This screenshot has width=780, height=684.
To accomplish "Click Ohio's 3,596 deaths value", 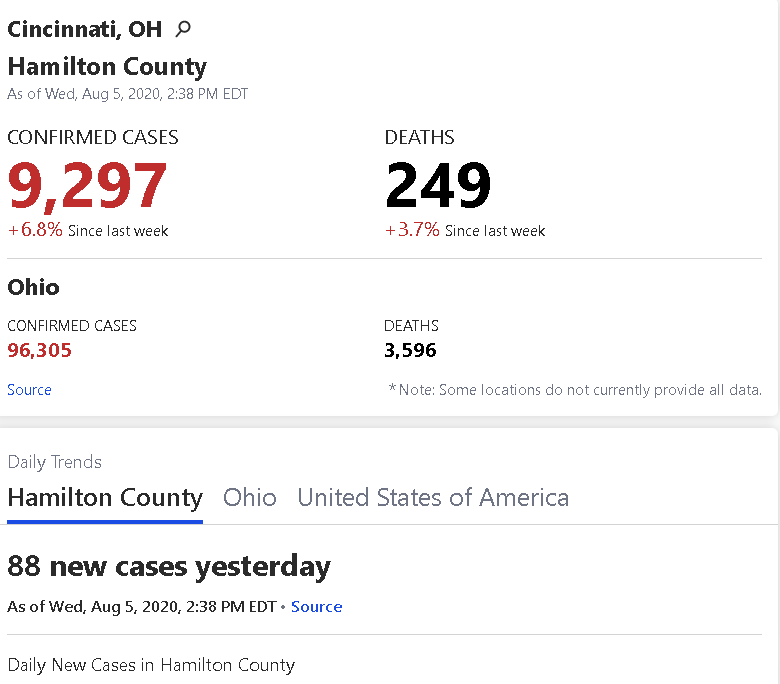I will [410, 350].
